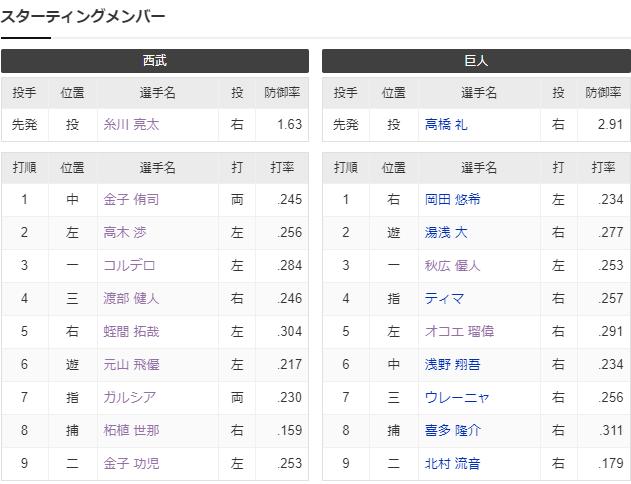631x484 pixels.
Task: Open オコエ 瑠偉 player link
Action: click(x=459, y=331)
